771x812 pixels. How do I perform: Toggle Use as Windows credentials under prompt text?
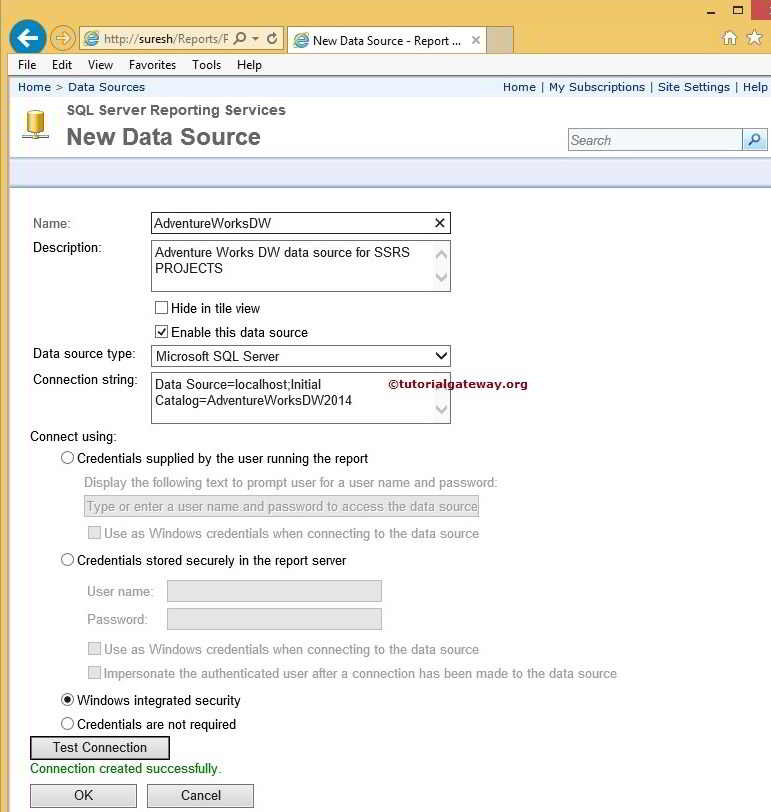point(94,532)
